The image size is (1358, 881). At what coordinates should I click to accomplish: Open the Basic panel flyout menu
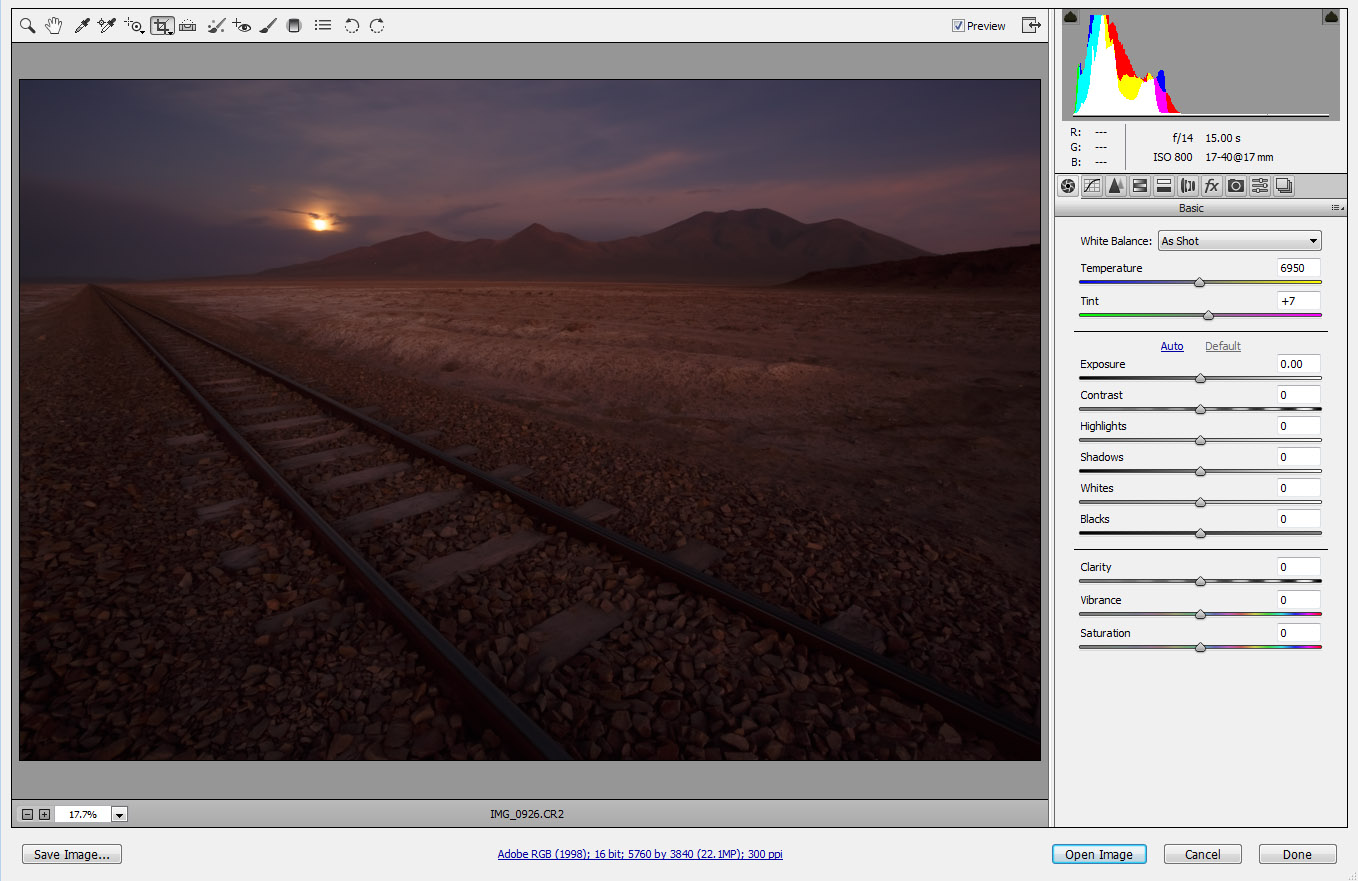1337,208
